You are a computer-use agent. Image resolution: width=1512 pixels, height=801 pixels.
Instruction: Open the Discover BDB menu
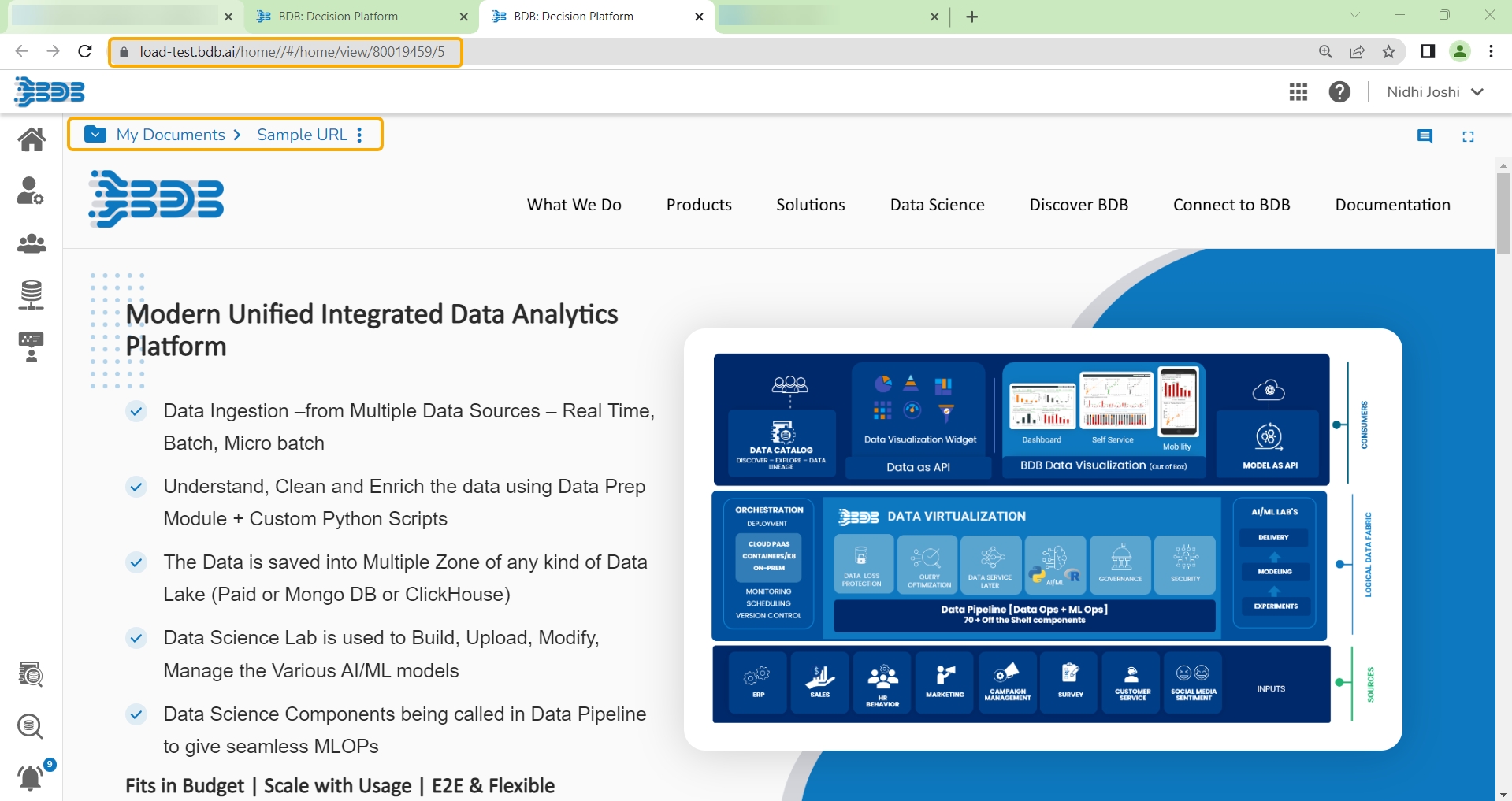[1079, 205]
